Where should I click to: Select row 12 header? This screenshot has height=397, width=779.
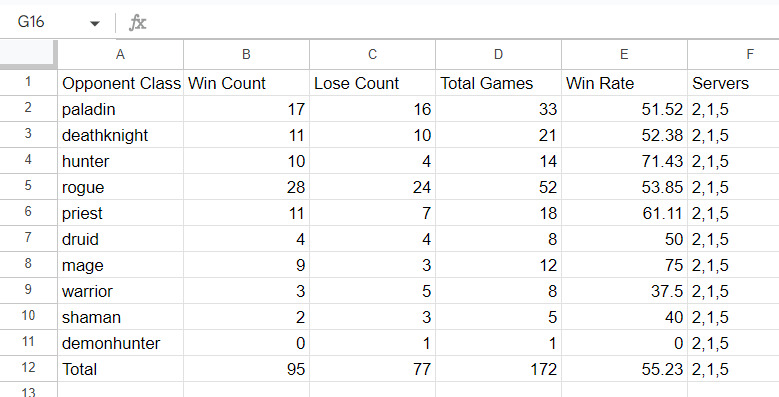(x=28, y=368)
